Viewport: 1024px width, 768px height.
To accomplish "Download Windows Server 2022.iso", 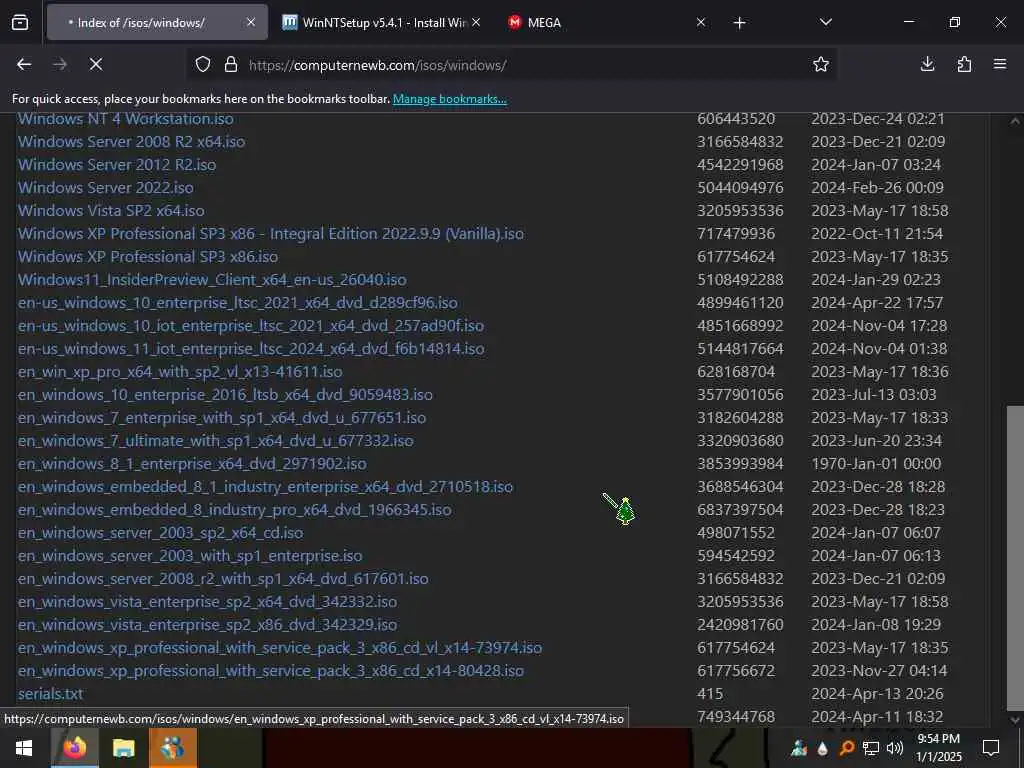I will coord(106,187).
